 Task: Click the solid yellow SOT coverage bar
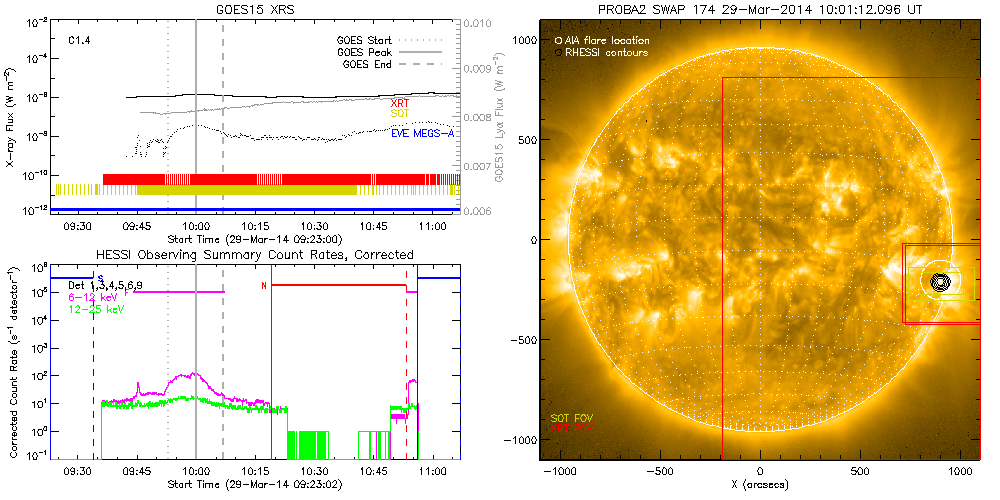pyautogui.click(x=247, y=189)
